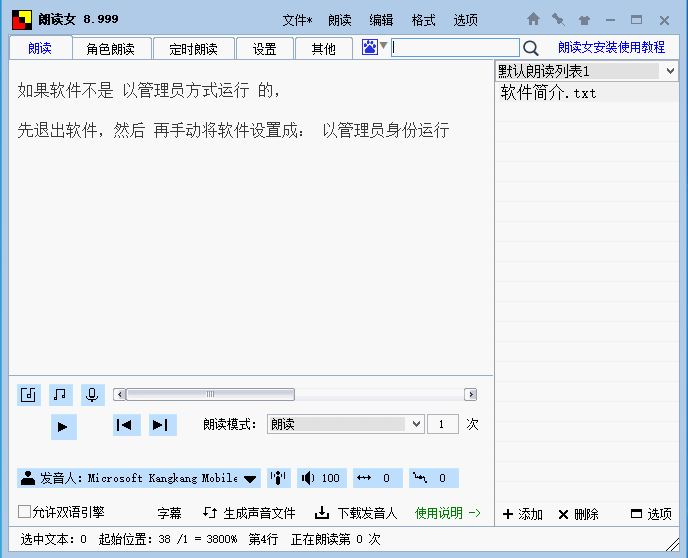
Task: Click the voice tuning icon beside speaker
Action: coord(279,478)
